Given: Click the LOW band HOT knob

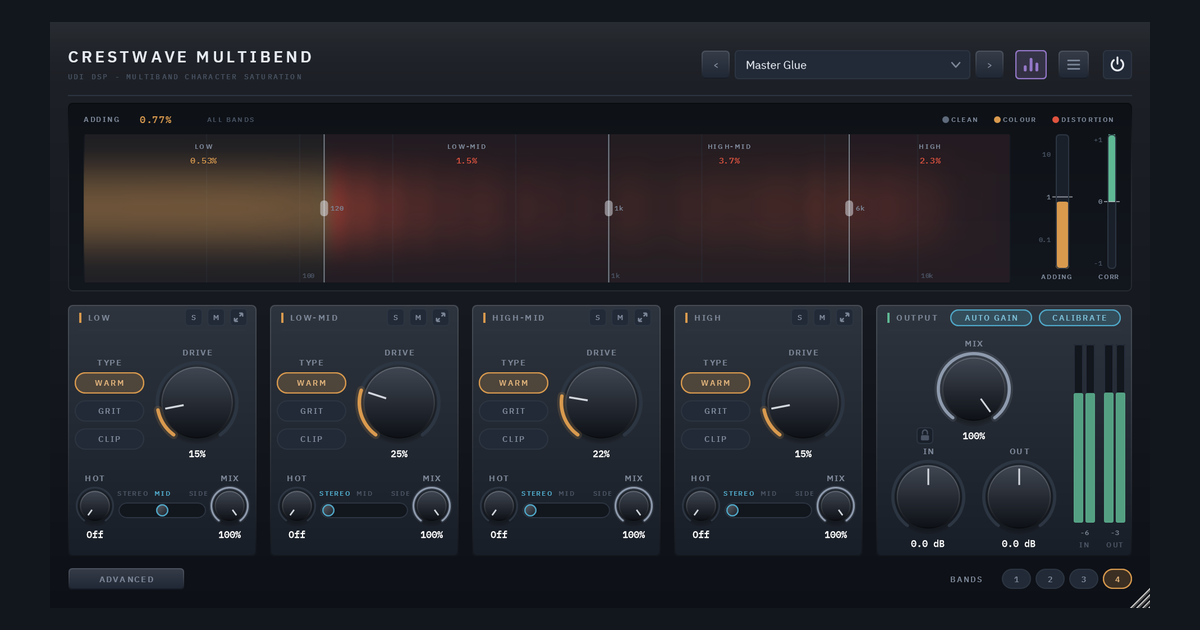Looking at the screenshot, I should (94, 506).
